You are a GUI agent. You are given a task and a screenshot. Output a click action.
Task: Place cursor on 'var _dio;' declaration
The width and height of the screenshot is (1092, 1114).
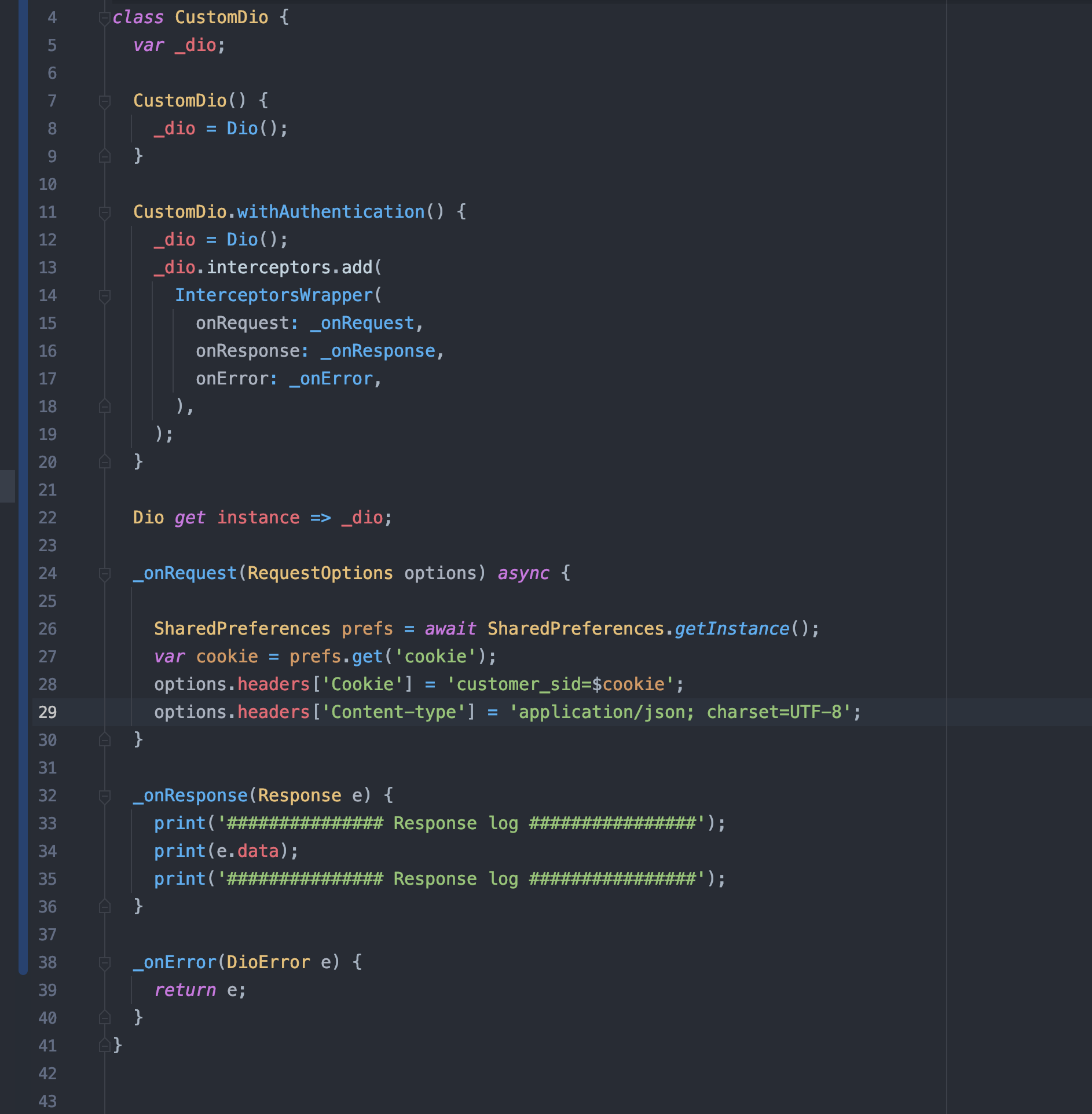(179, 45)
